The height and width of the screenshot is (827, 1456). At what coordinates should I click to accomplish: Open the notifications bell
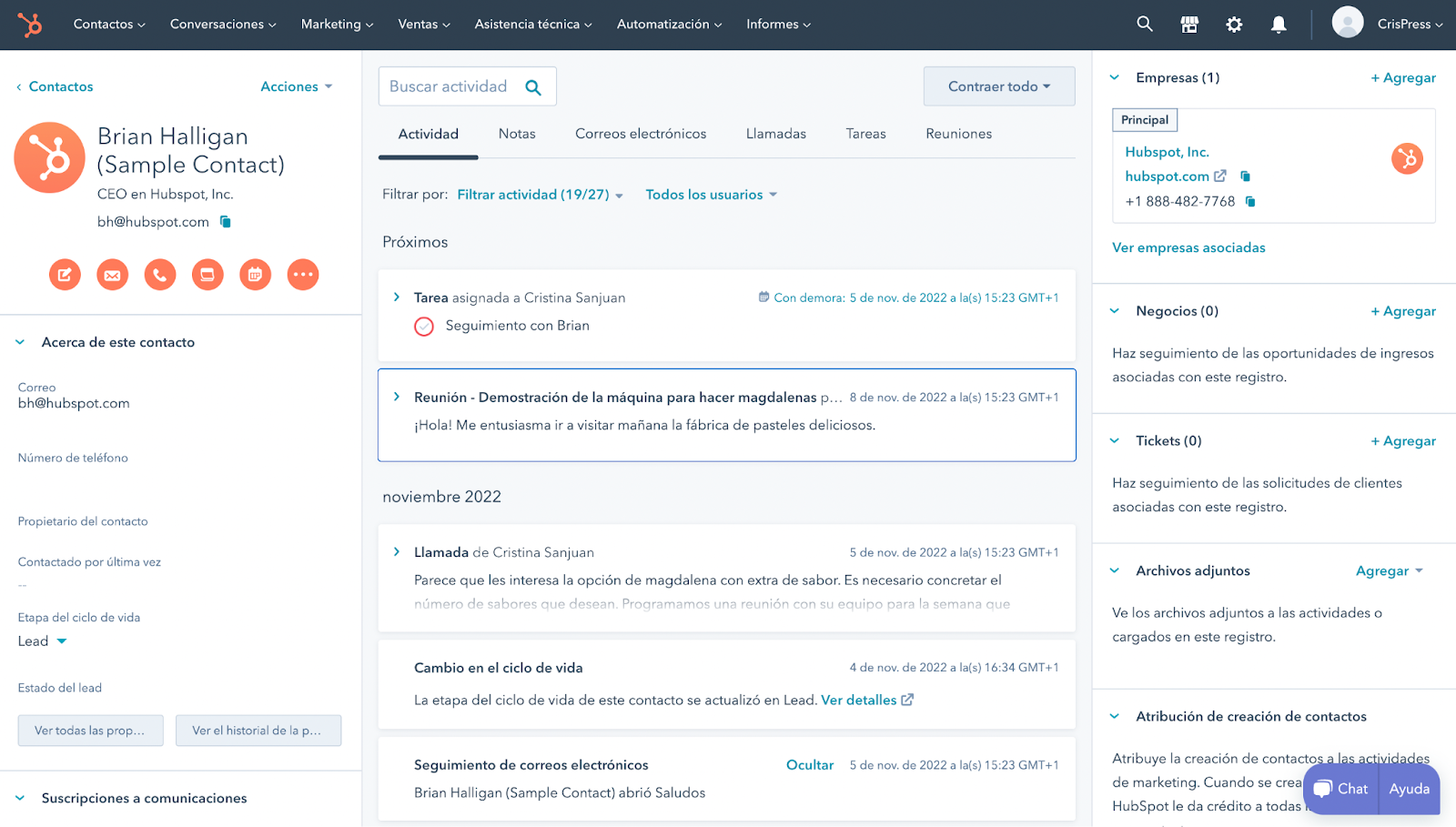[x=1279, y=25]
